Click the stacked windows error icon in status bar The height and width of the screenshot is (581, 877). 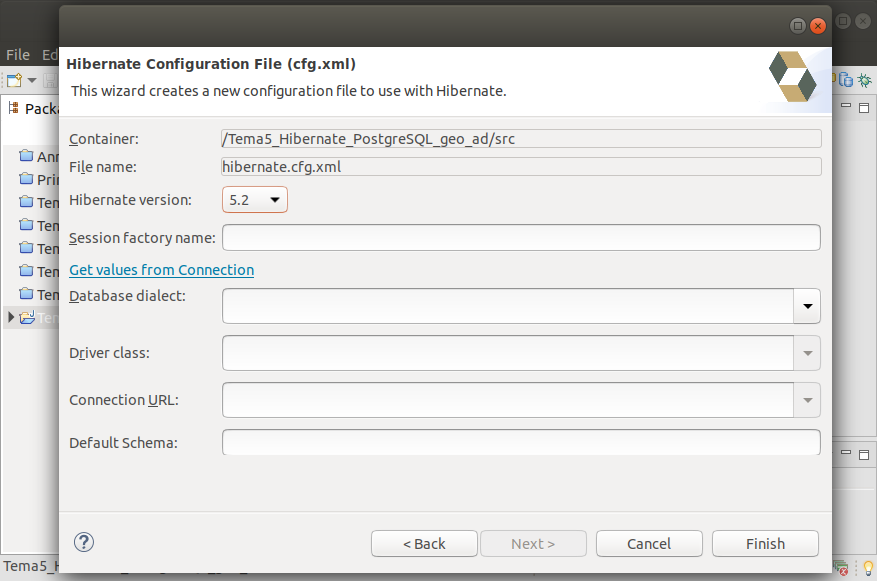point(841,568)
